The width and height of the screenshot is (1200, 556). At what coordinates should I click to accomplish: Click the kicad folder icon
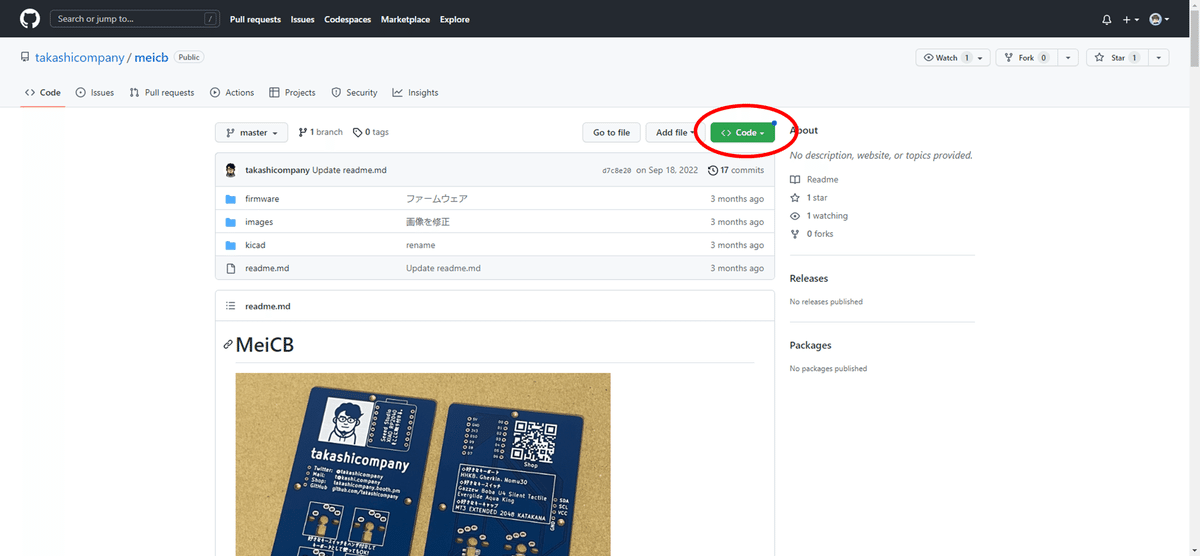click(x=231, y=245)
